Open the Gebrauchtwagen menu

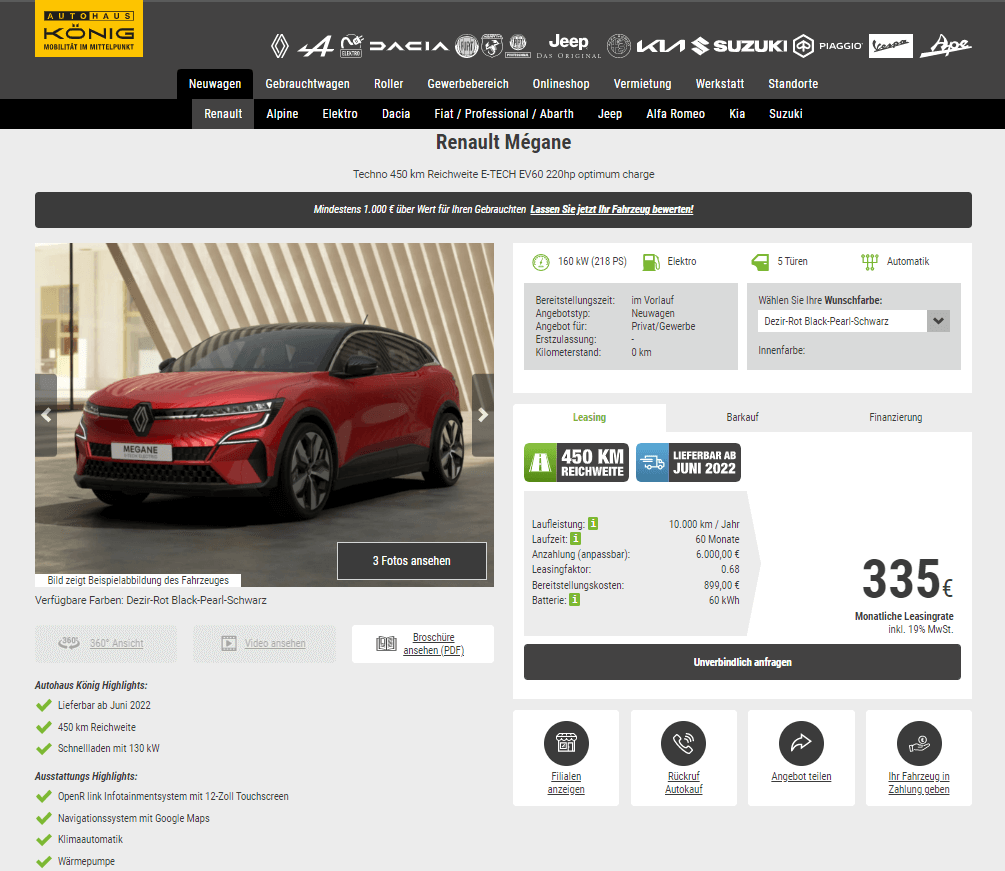tap(308, 84)
